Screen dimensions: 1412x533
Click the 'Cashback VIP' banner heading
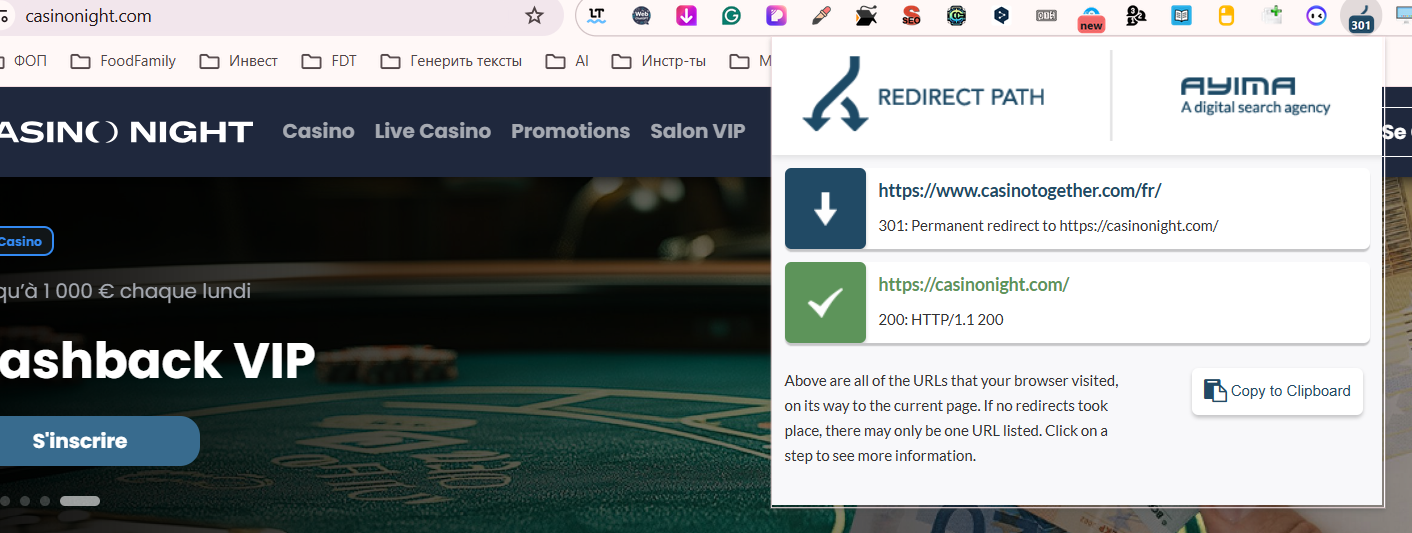157,361
